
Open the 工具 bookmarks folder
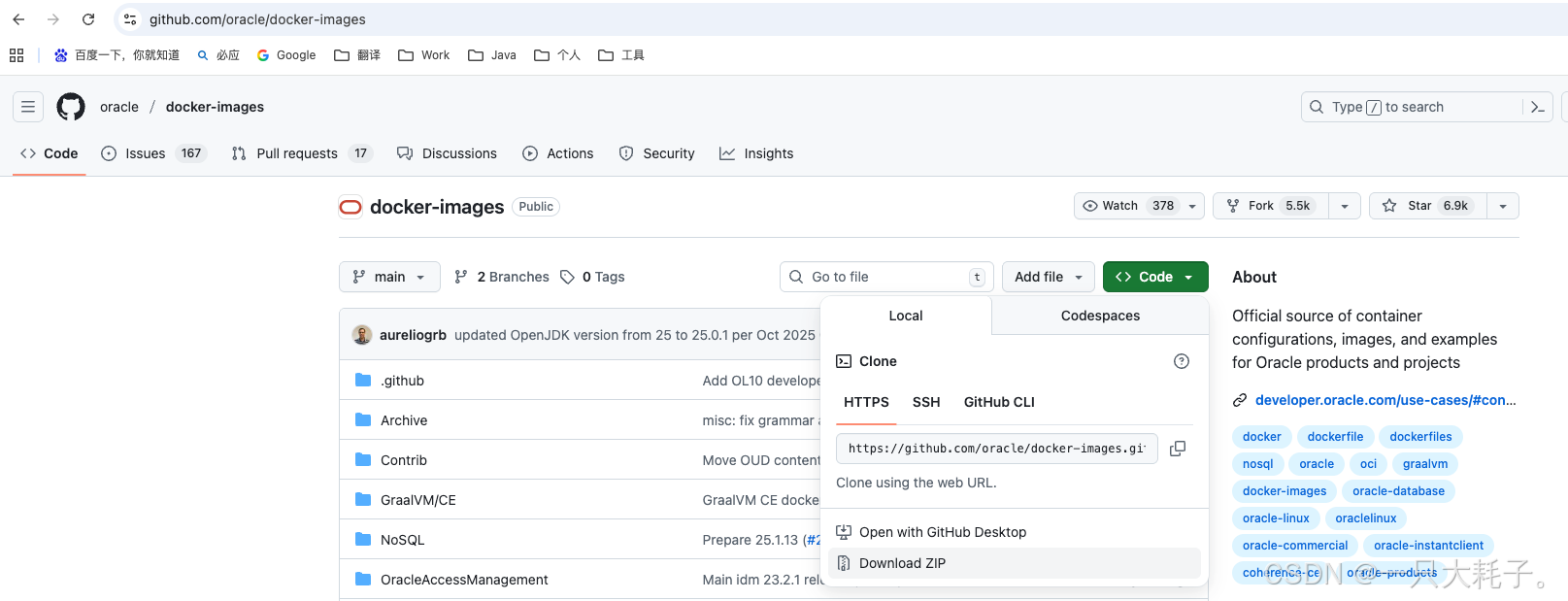coord(621,55)
